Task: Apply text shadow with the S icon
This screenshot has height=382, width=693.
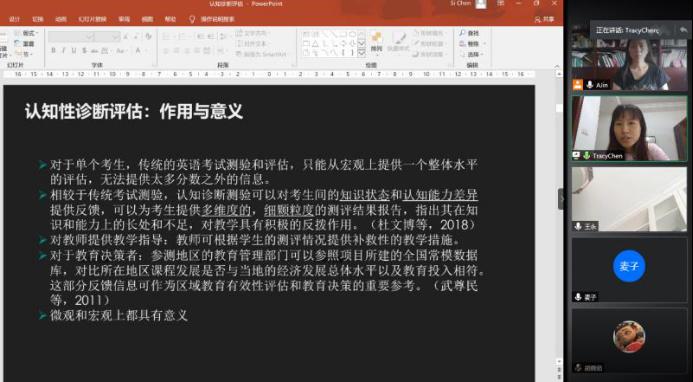Action: 84,51
